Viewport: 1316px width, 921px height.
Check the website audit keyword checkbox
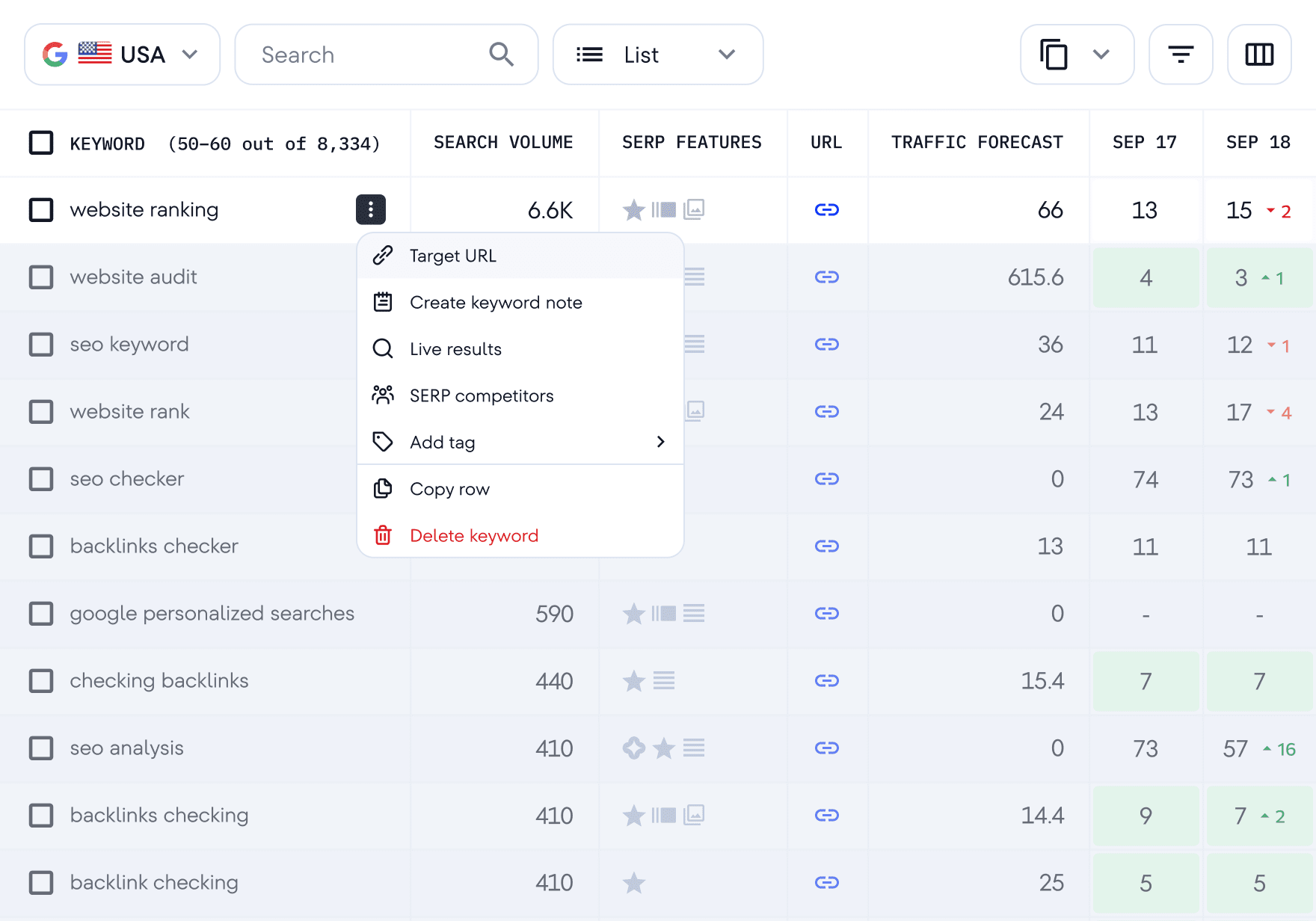coord(41,277)
